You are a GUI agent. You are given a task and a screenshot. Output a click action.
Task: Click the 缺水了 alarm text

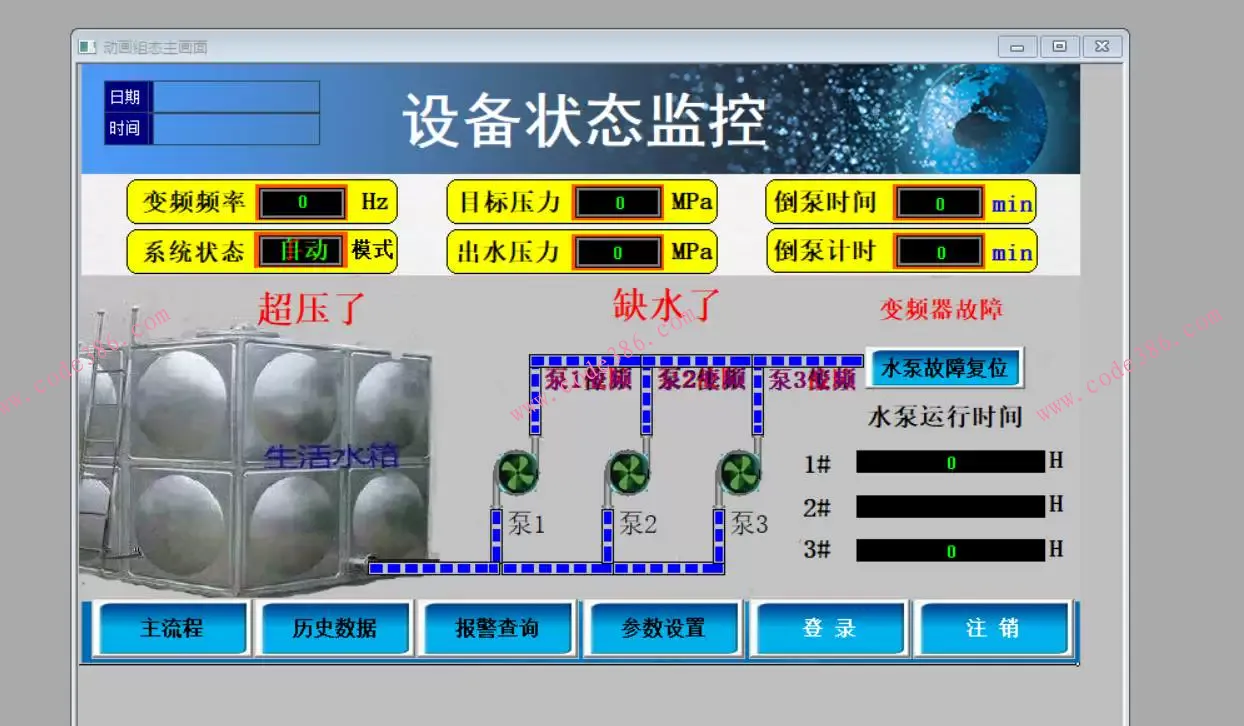coord(667,305)
